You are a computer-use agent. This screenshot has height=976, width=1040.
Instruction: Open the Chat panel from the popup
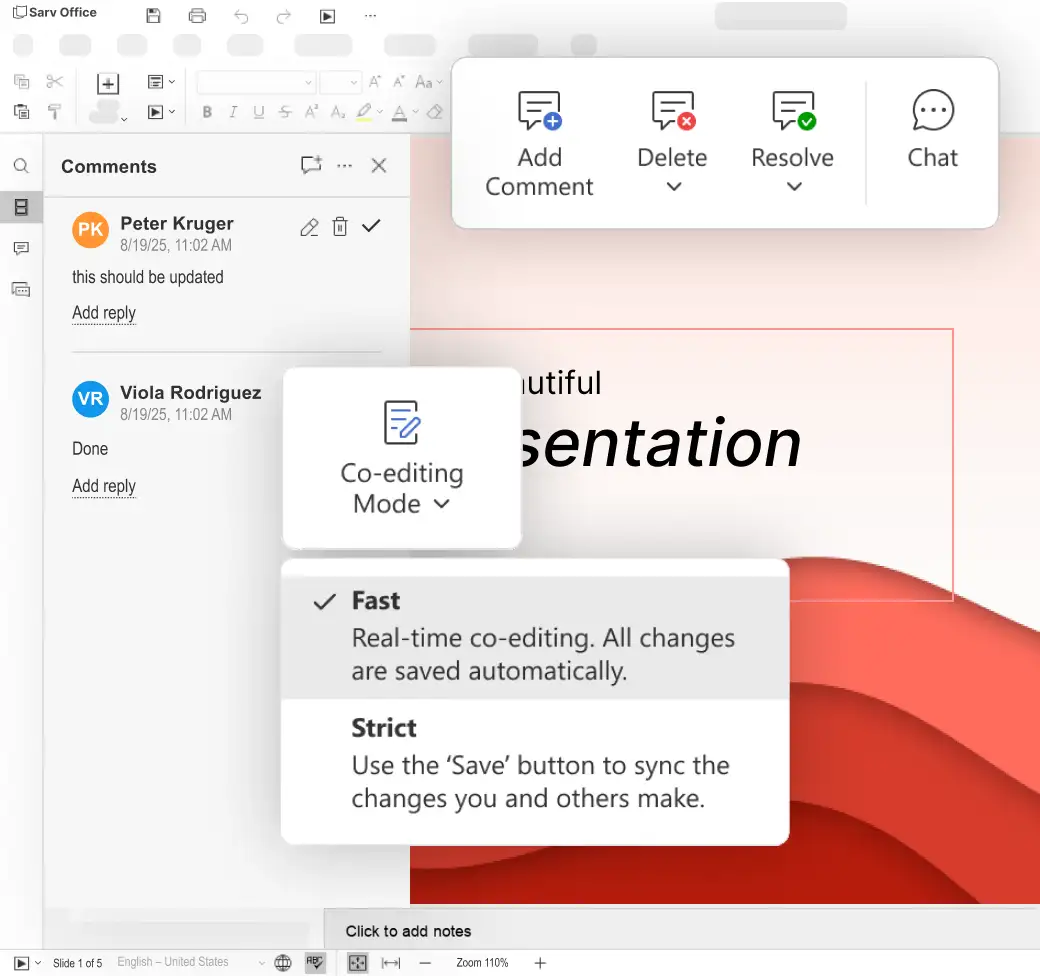point(932,130)
